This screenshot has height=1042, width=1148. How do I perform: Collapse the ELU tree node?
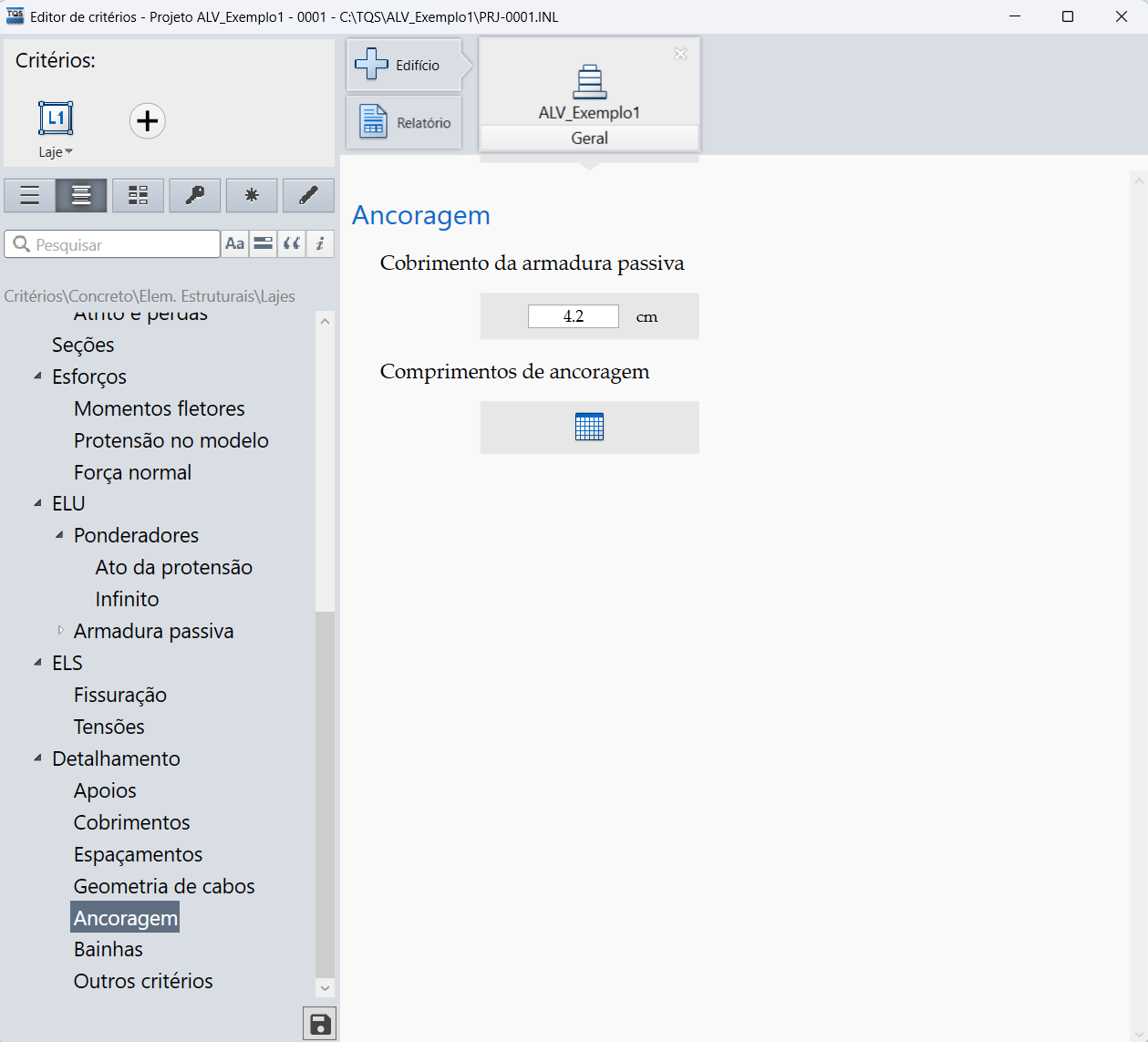point(37,502)
